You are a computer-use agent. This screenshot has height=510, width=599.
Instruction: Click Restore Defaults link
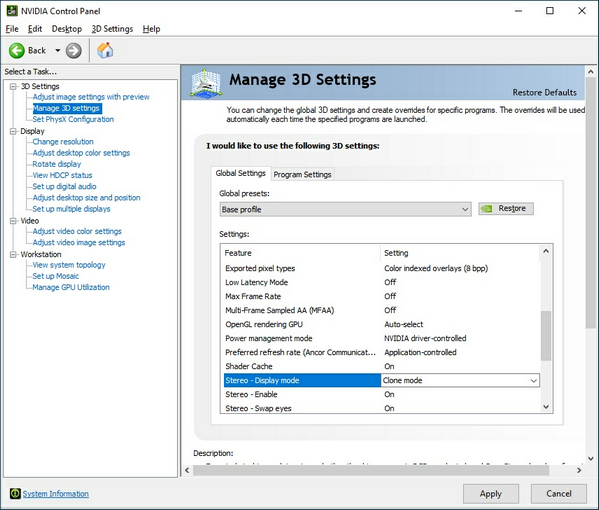click(544, 92)
